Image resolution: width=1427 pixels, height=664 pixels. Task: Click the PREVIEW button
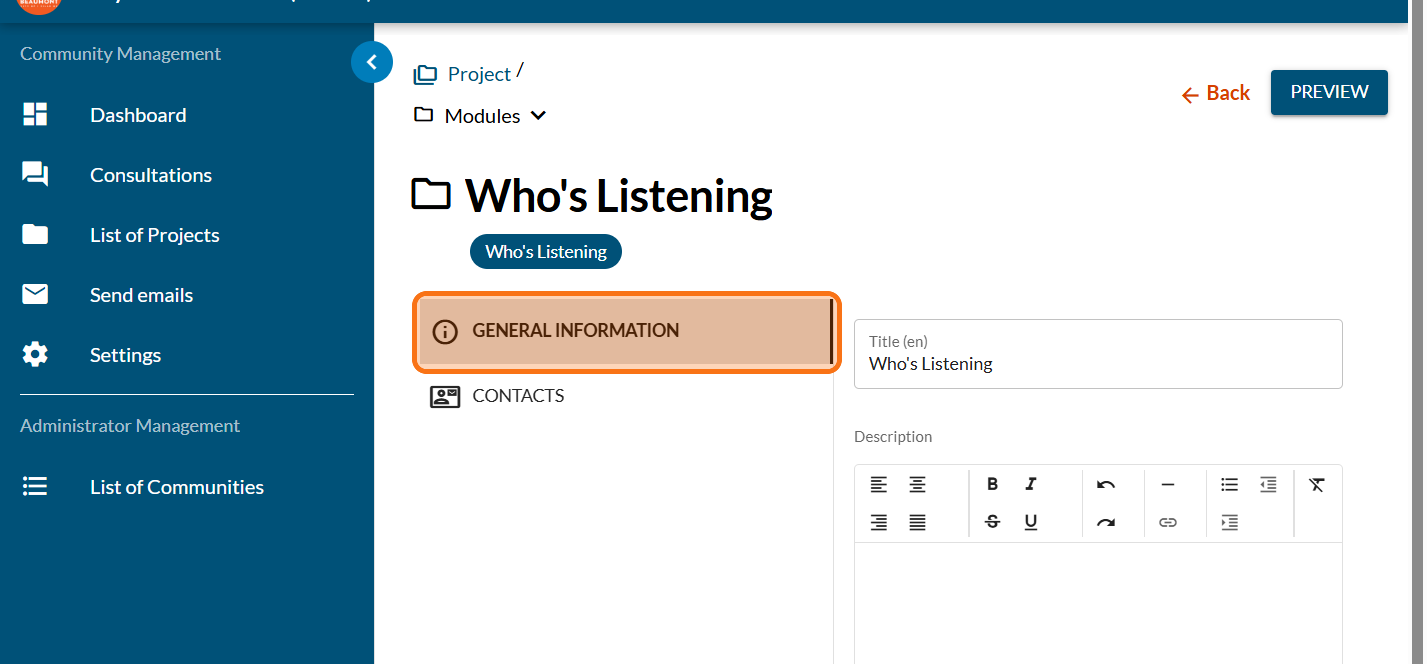tap(1328, 92)
